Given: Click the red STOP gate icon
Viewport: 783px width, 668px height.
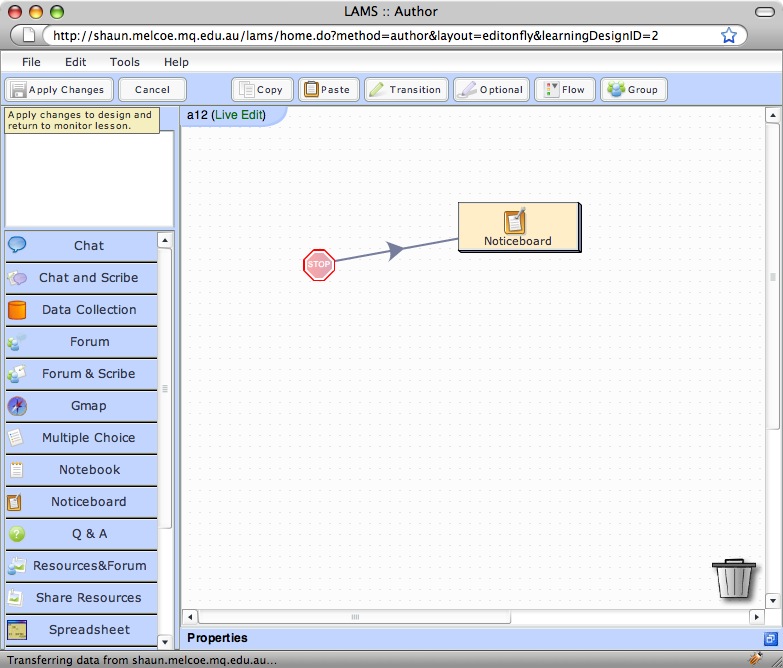Looking at the screenshot, I should (x=319, y=265).
